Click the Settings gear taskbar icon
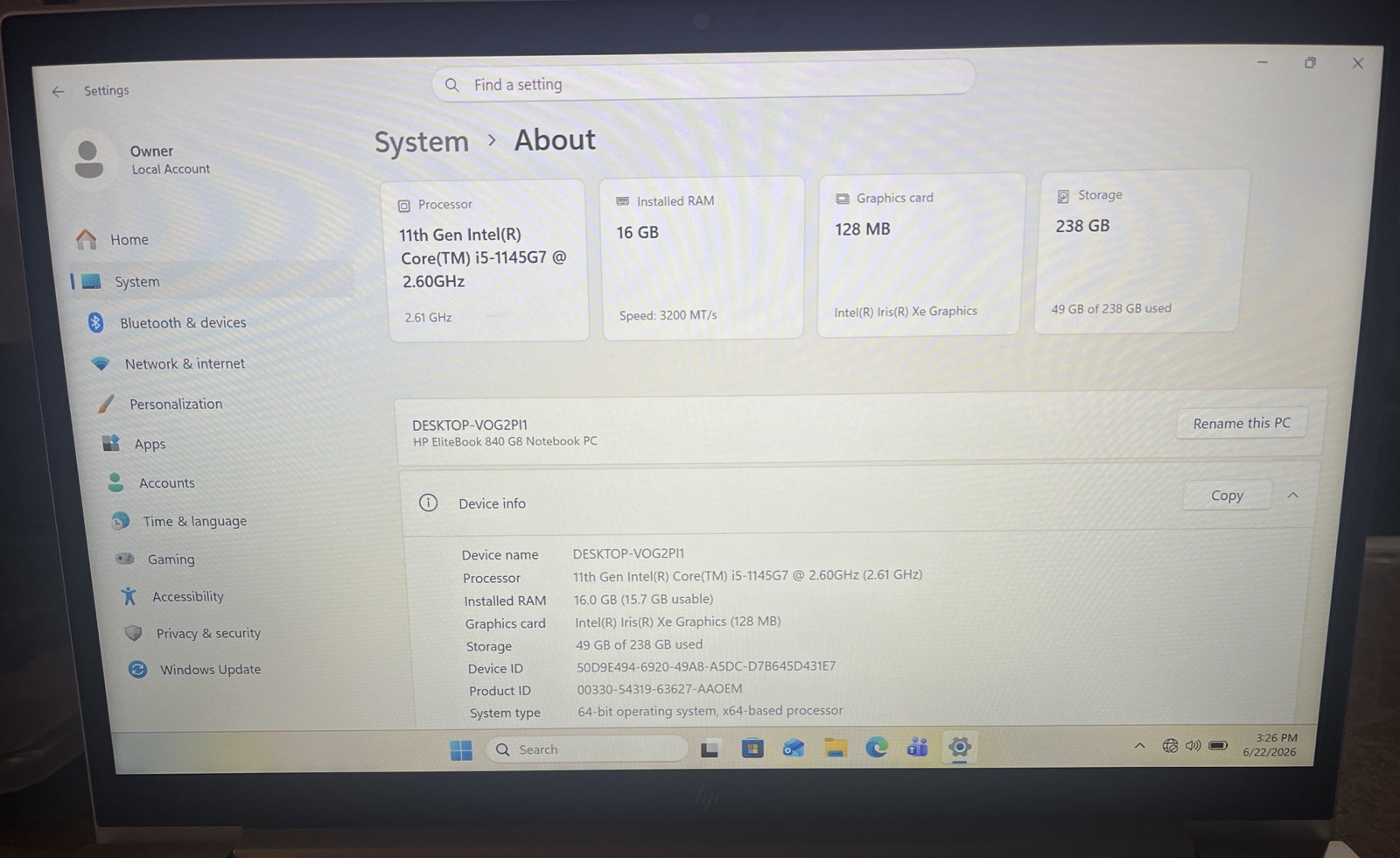 tap(960, 747)
